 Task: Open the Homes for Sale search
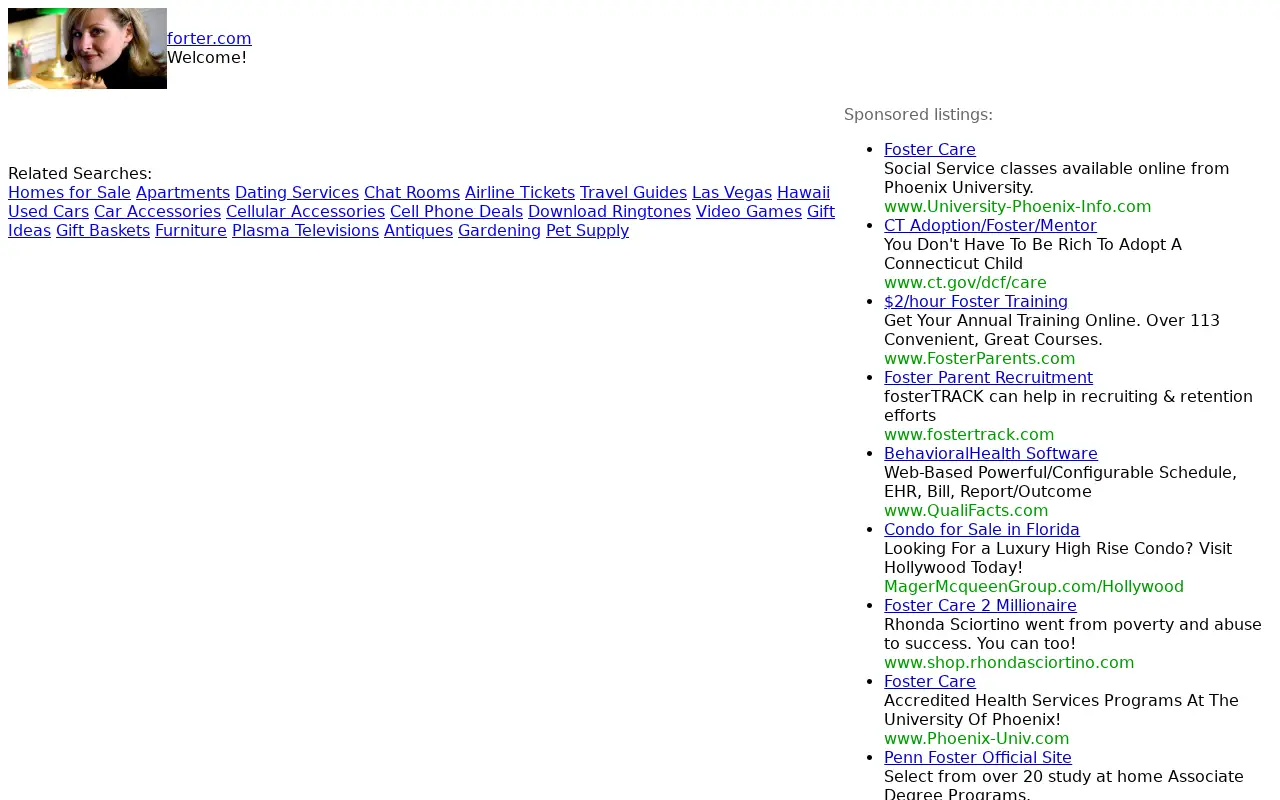tap(69, 193)
